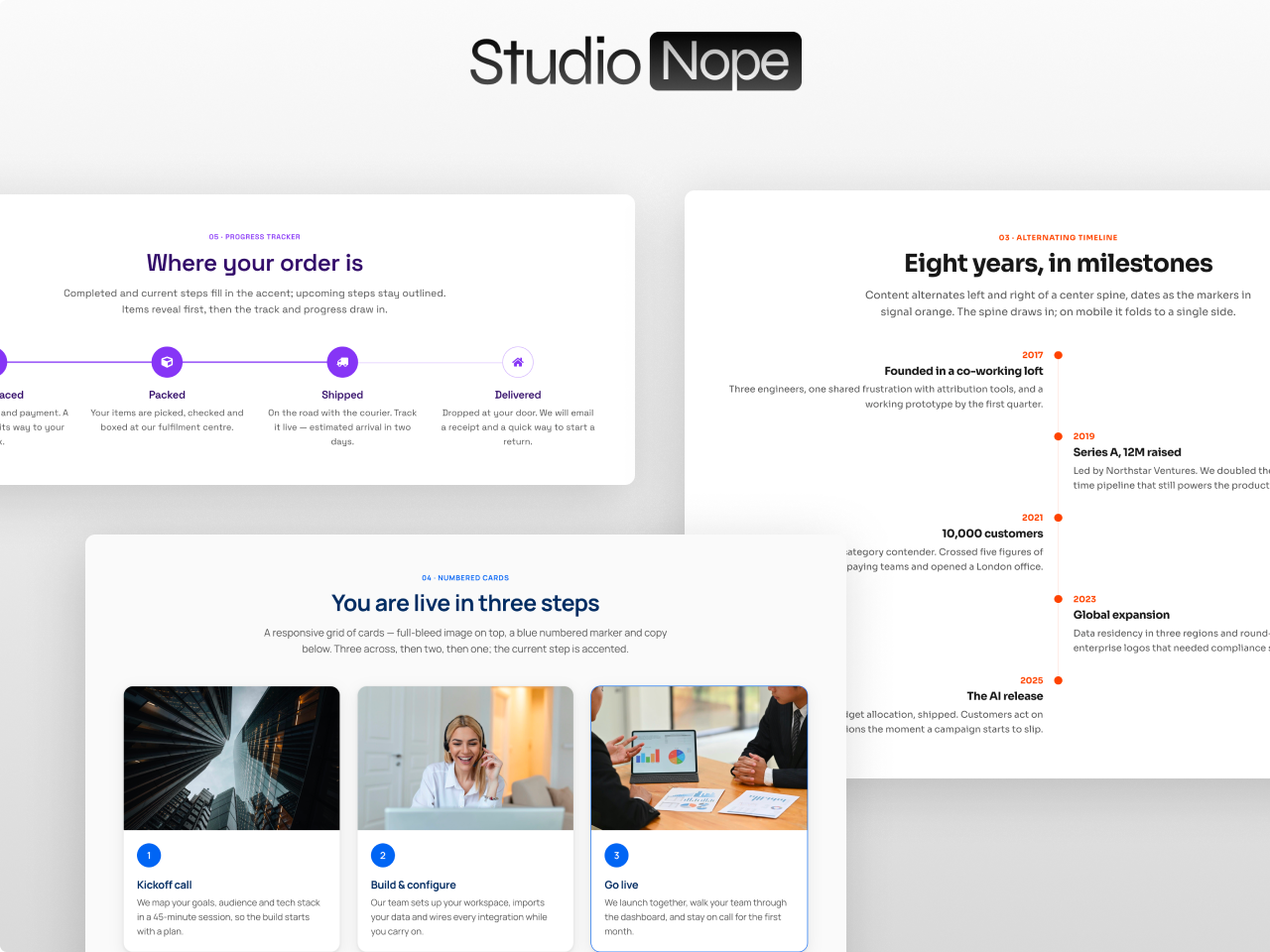The height and width of the screenshot is (952, 1270).
Task: Click the '04 · NUMBERED CARDS' label
Action: tap(465, 578)
